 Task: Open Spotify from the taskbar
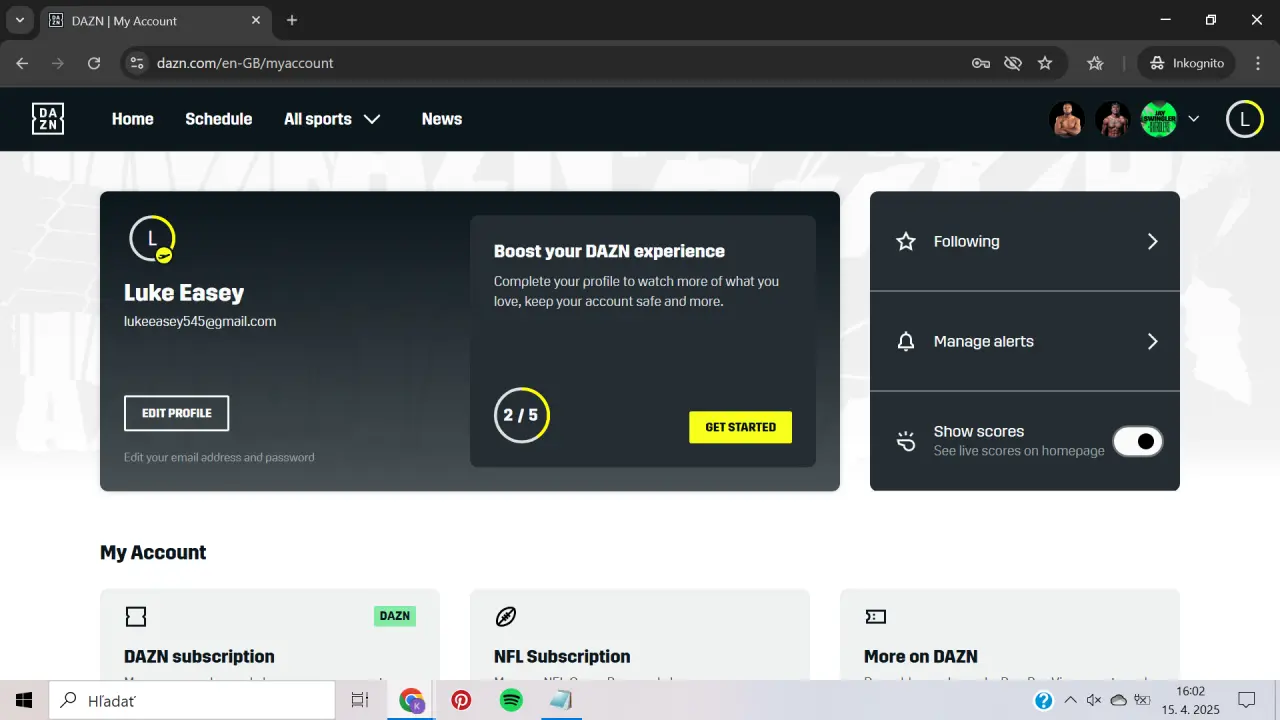[511, 700]
